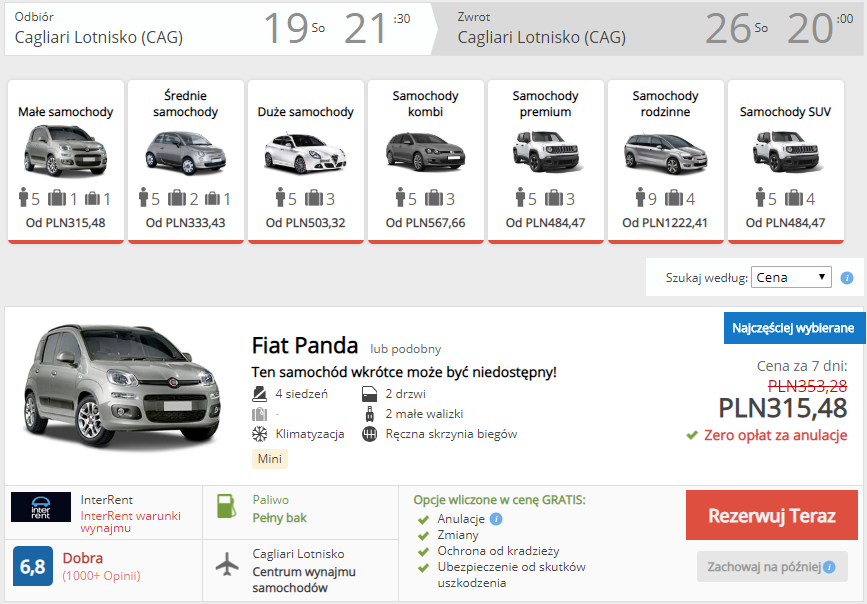Click the passenger icon in Samochody rodzinne card
The height and width of the screenshot is (604, 867).
(640, 197)
